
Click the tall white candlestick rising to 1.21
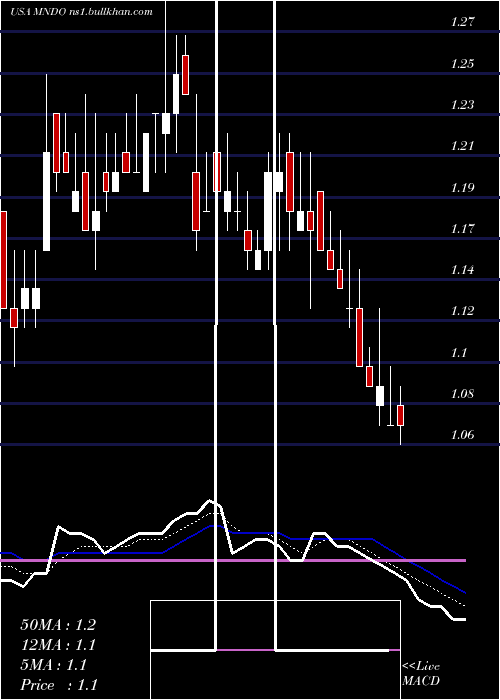(46, 201)
